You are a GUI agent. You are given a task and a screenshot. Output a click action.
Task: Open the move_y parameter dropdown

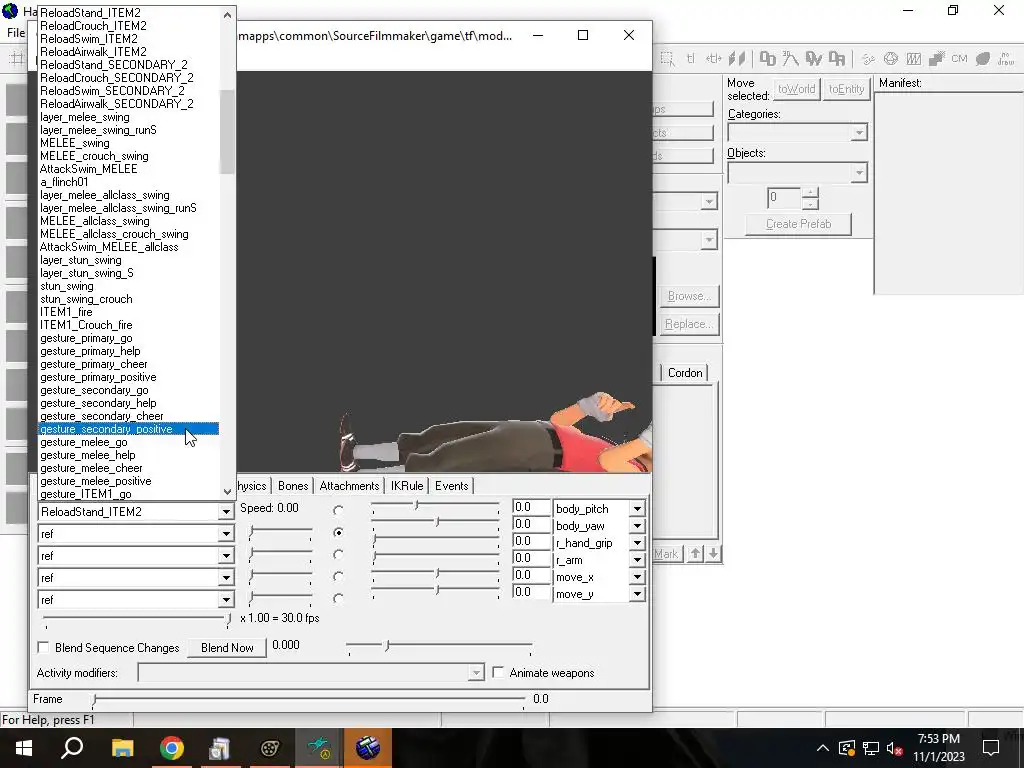coord(637,594)
